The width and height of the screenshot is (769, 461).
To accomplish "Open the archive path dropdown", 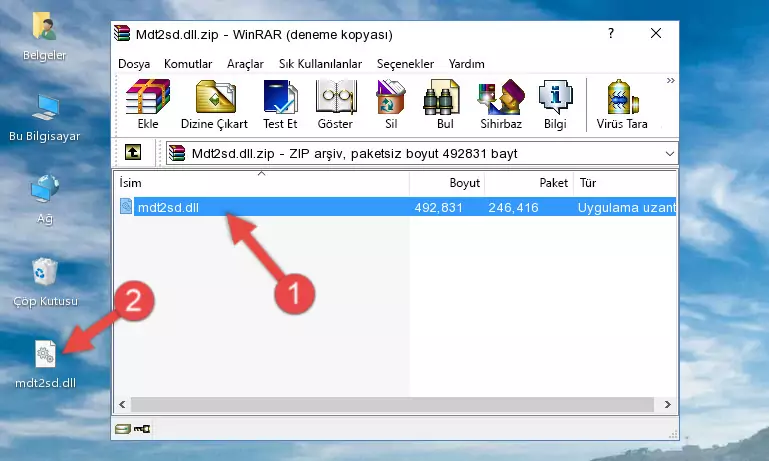I will (669, 154).
